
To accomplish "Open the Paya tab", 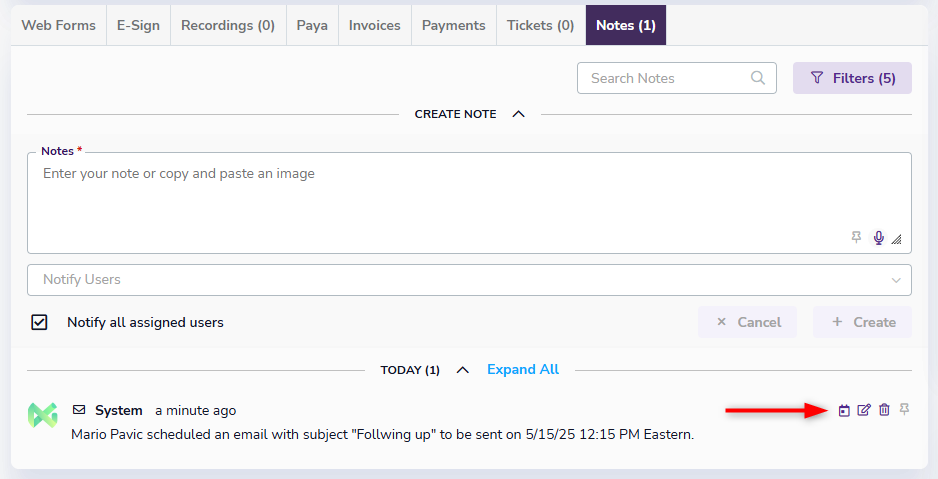I will click(312, 25).
